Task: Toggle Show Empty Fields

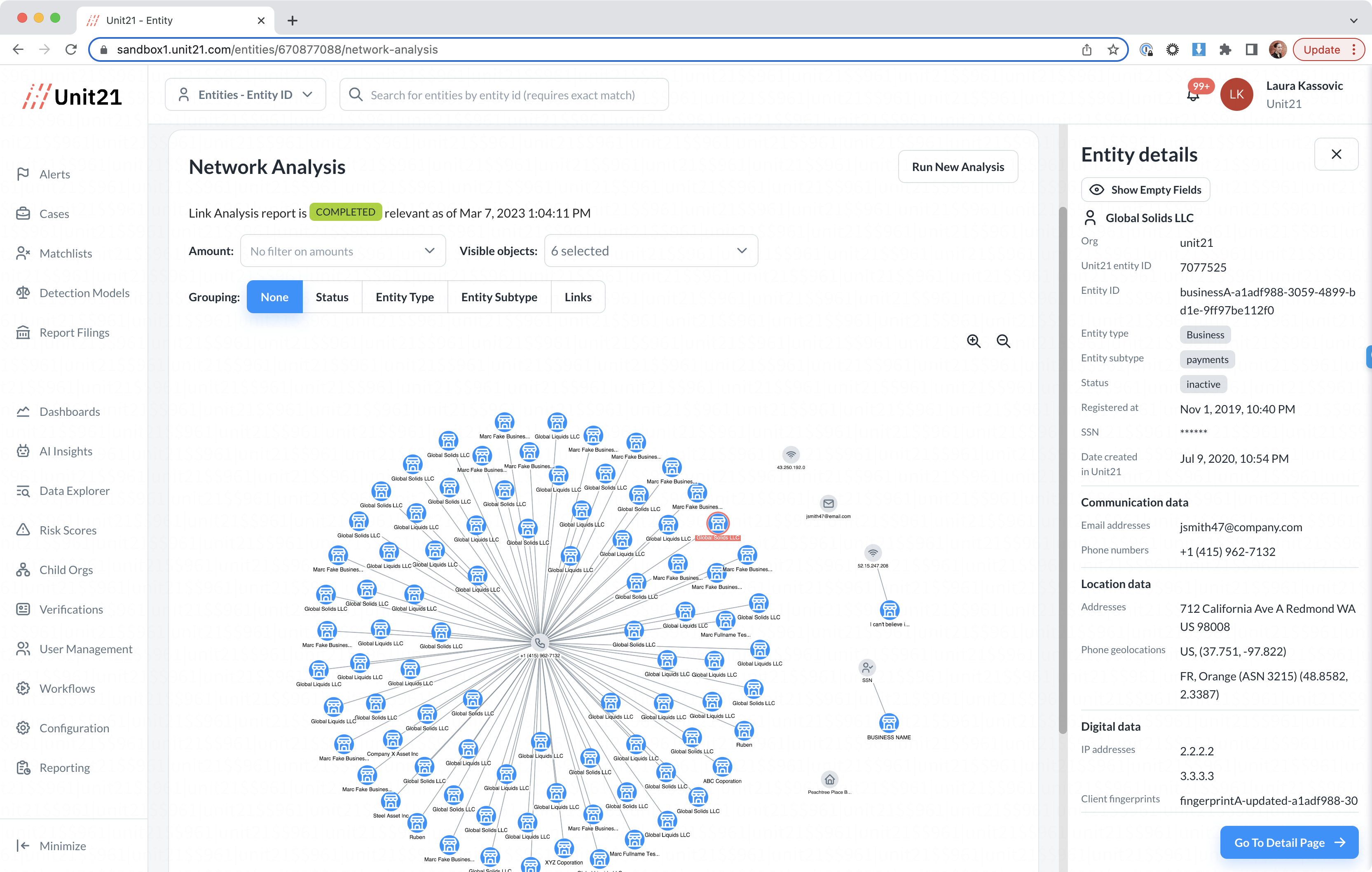Action: (1146, 190)
